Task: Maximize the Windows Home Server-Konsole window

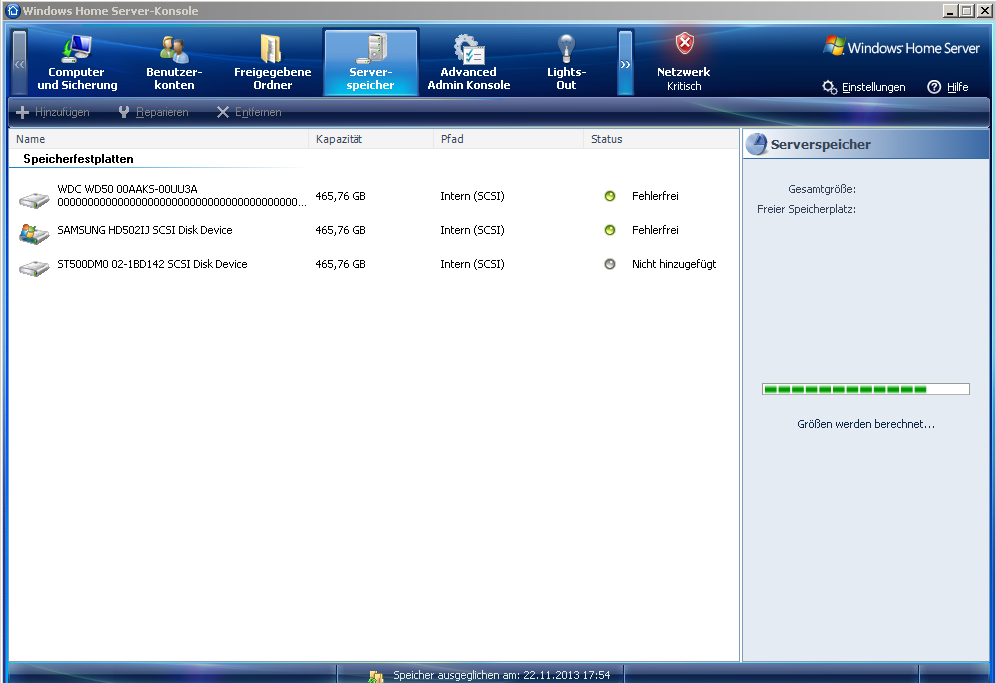Action: coord(967,11)
